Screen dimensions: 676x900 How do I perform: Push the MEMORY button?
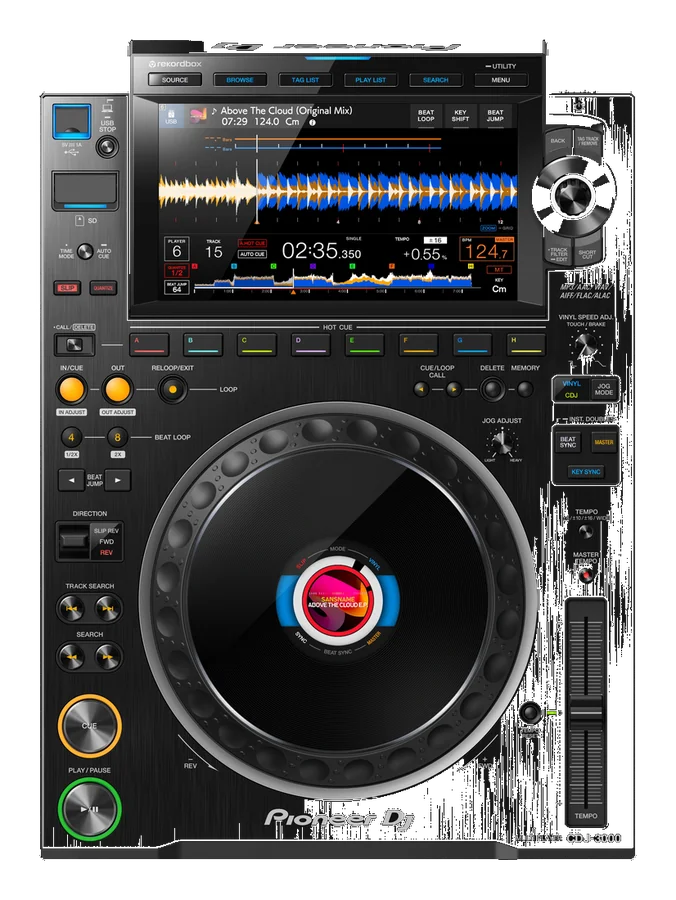tap(525, 390)
